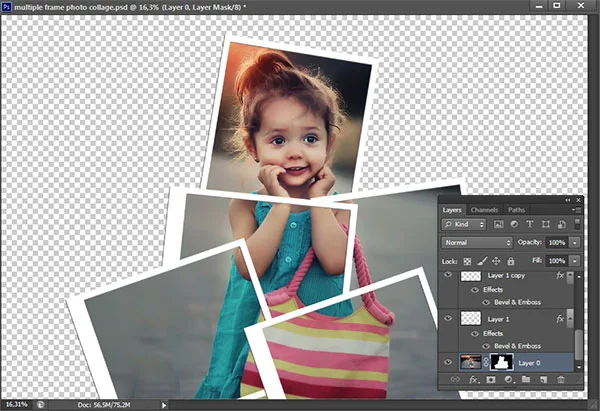
Task: Filter layers by pixel layer type
Action: pos(498,225)
